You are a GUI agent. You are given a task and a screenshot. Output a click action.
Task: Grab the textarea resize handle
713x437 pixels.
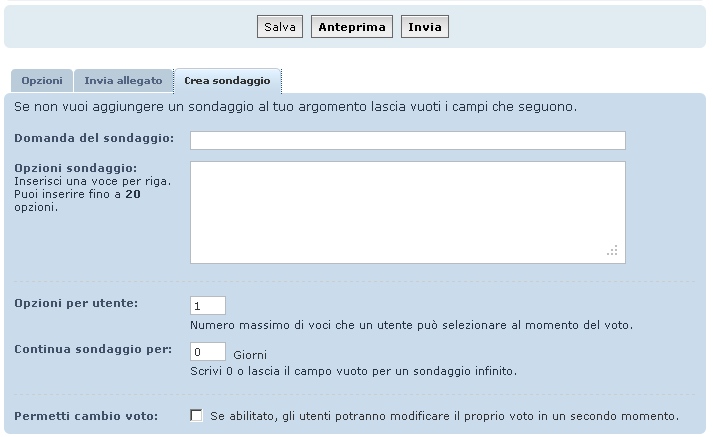(613, 251)
